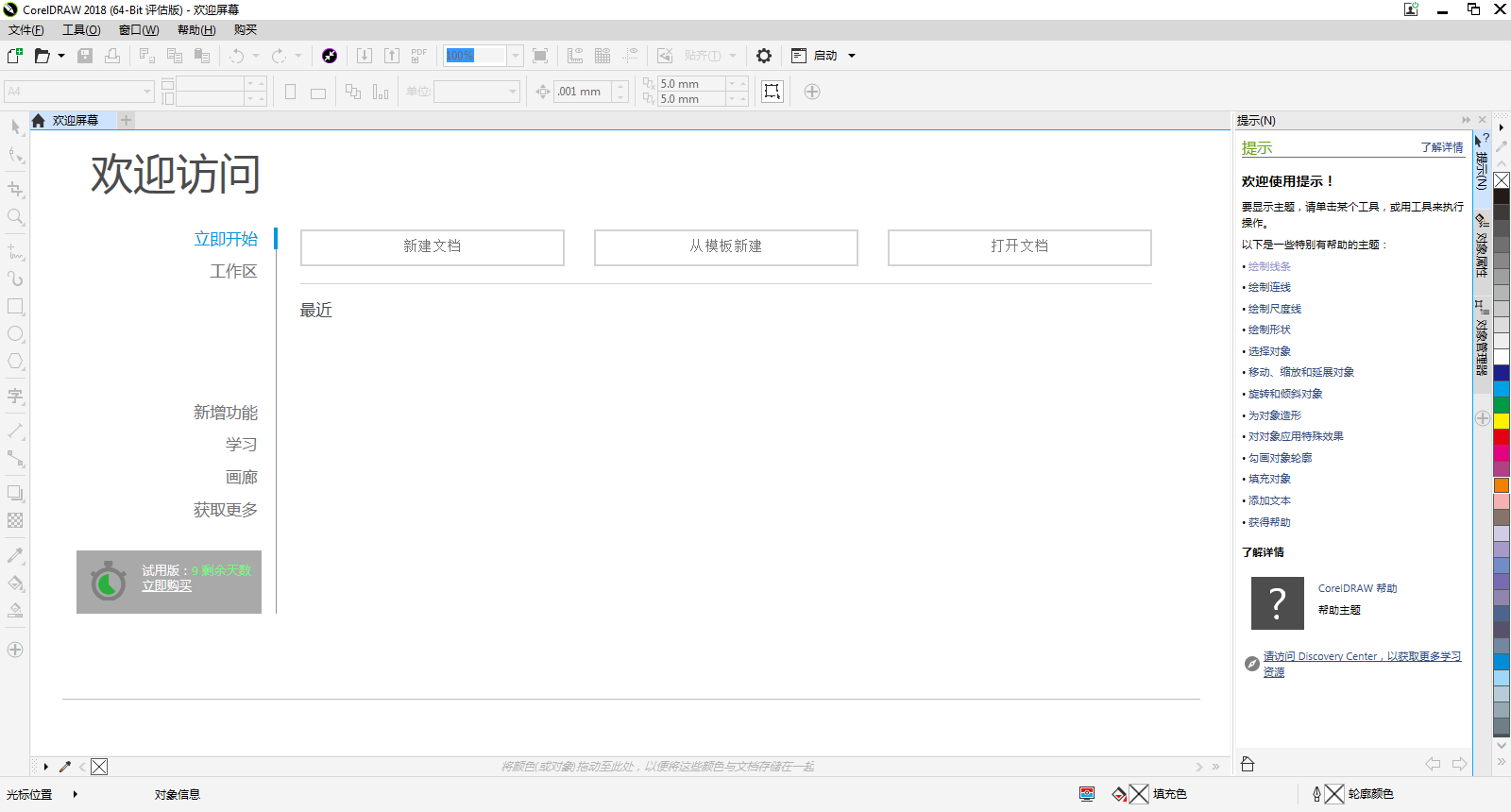Screen dimensions: 1511x812
Task: Select the Drop shadow tool
Action: click(15, 493)
